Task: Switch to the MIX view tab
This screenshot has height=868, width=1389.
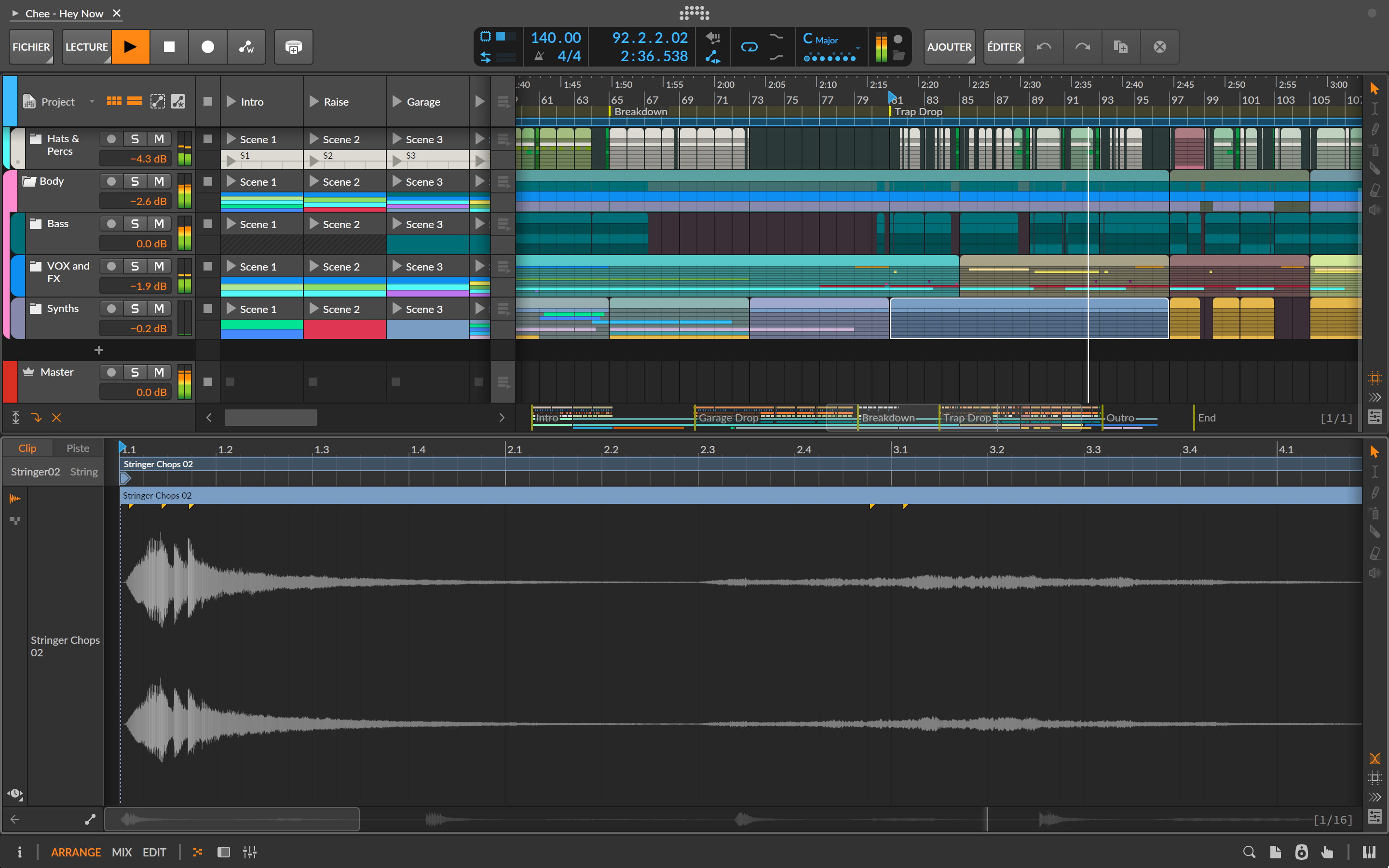Action: click(x=121, y=852)
